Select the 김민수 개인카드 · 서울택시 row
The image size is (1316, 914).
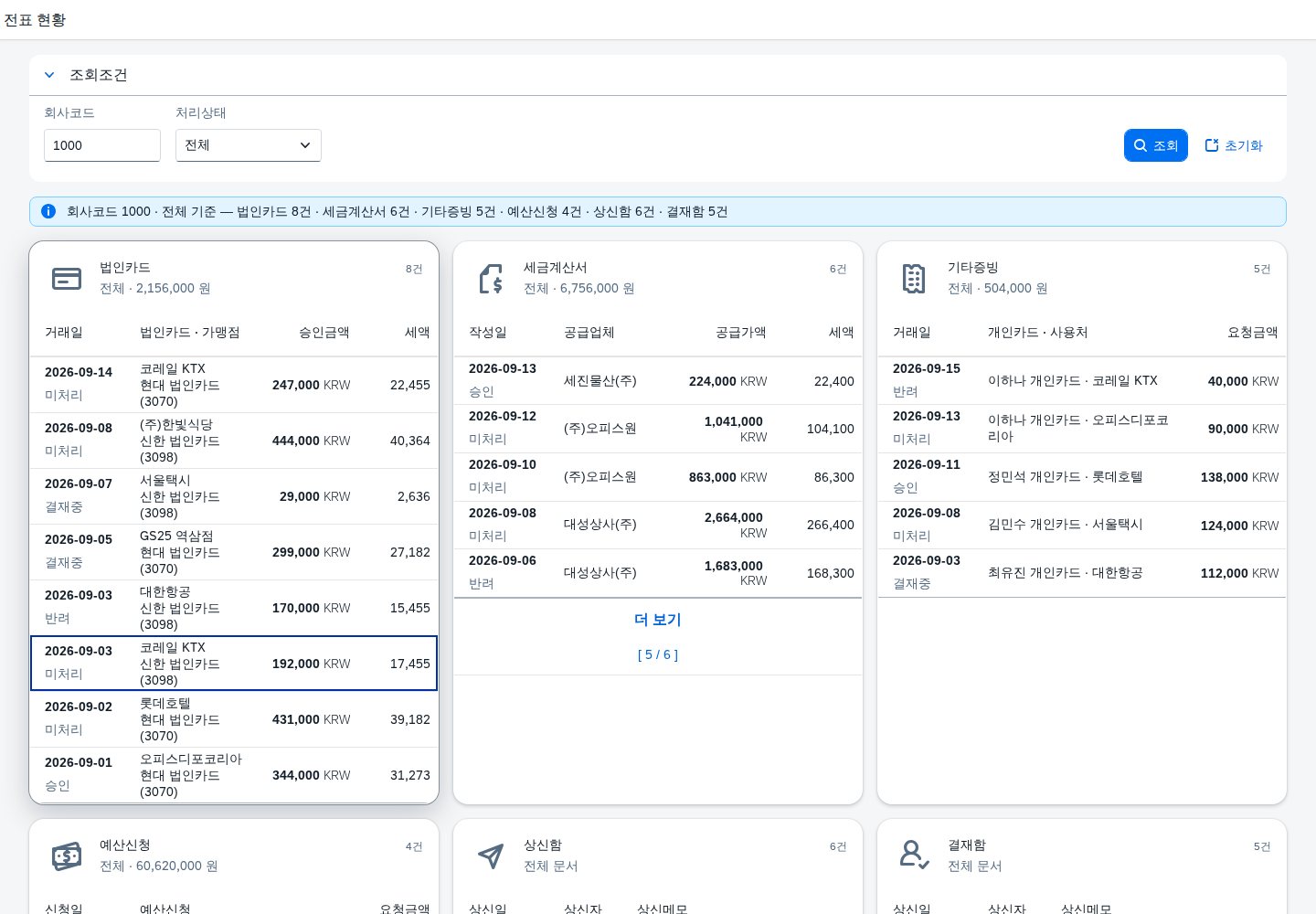pos(1082,525)
